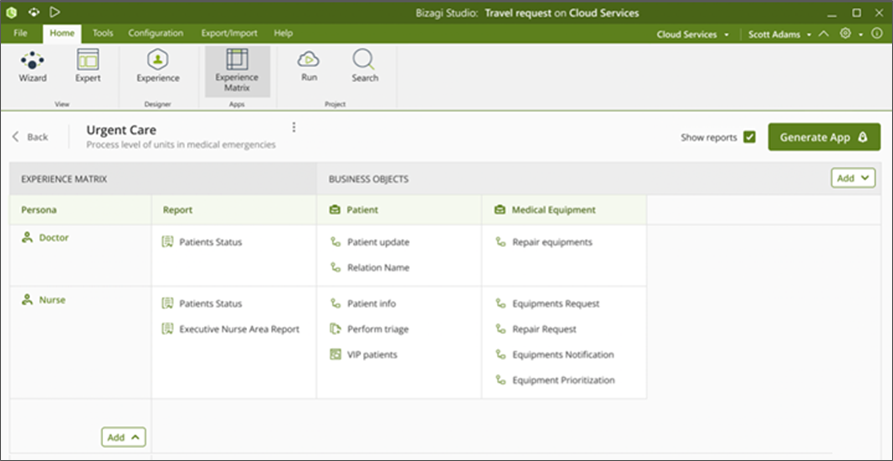
Task: Click the VIP patients icon
Action: point(335,354)
